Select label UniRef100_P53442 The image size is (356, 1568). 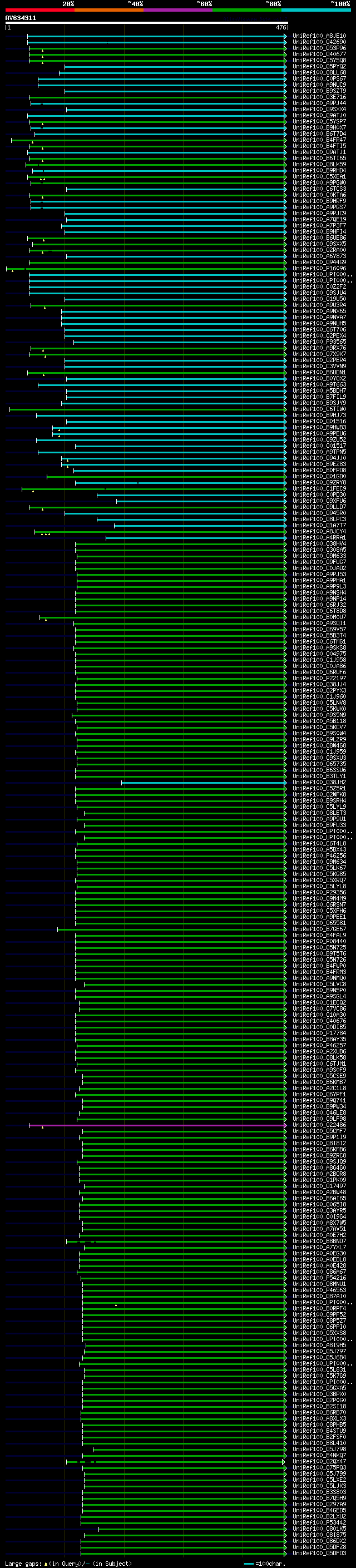pos(319,1523)
